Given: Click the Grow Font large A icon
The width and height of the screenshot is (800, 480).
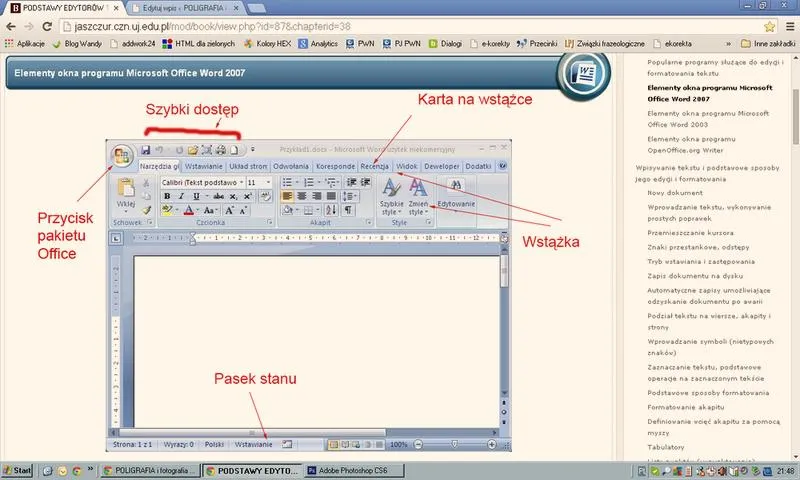Looking at the screenshot, I should click(x=229, y=210).
